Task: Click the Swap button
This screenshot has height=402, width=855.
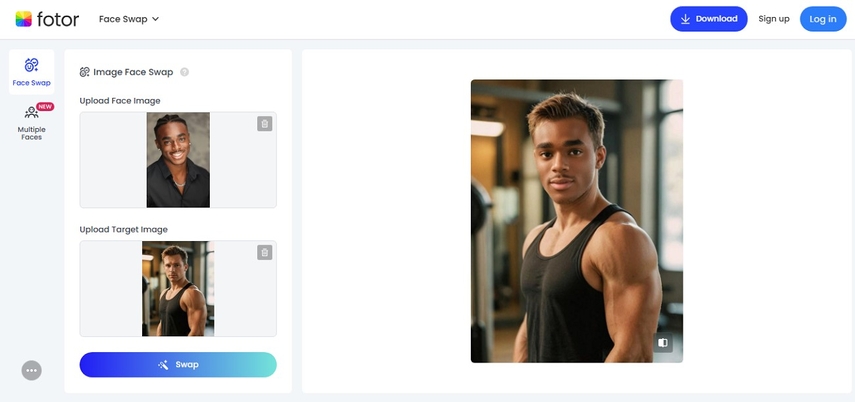Action: [x=178, y=365]
